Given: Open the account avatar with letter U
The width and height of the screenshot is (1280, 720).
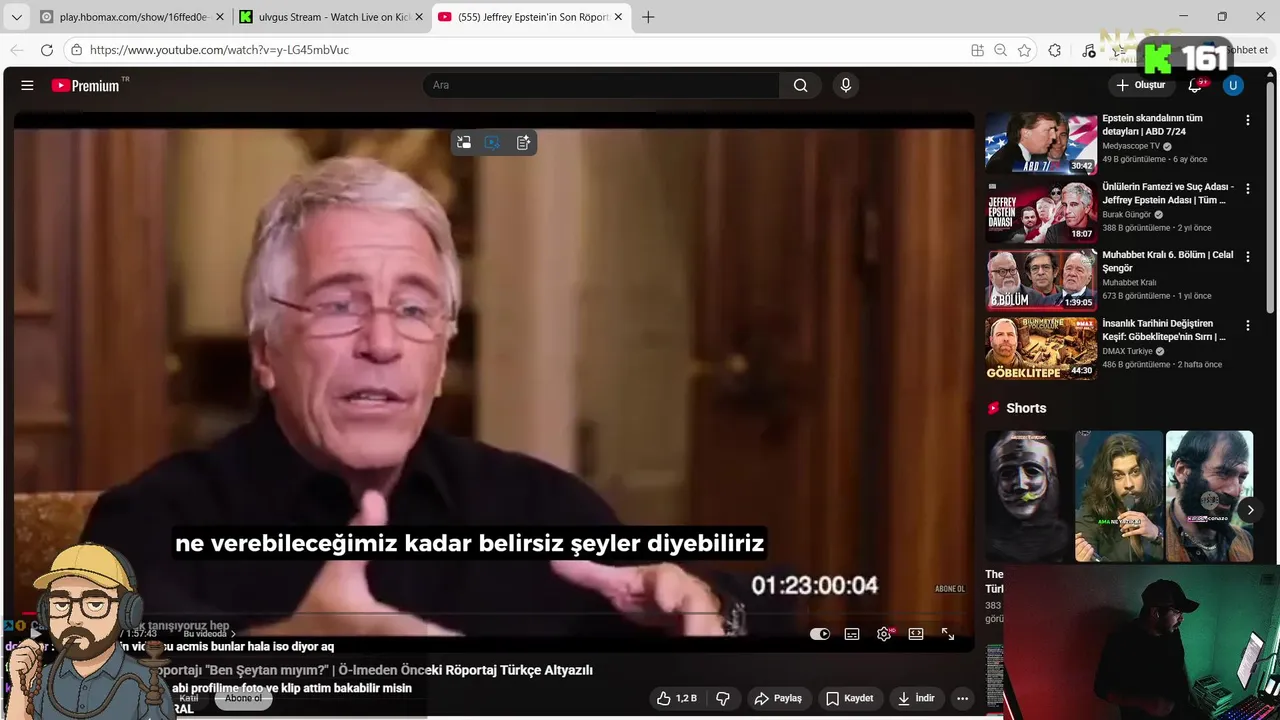Looking at the screenshot, I should click(1233, 86).
